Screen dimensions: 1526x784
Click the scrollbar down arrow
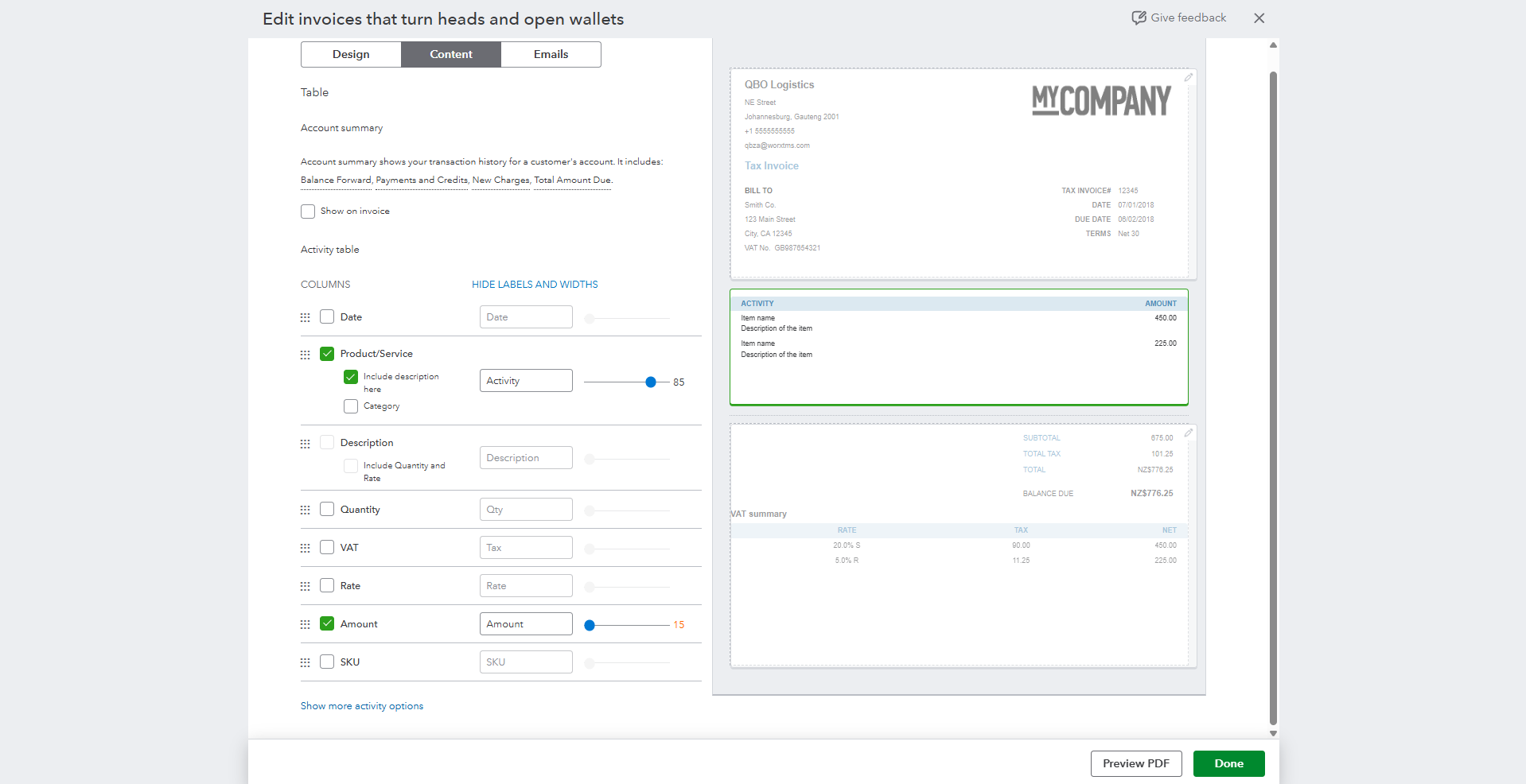point(1272,733)
